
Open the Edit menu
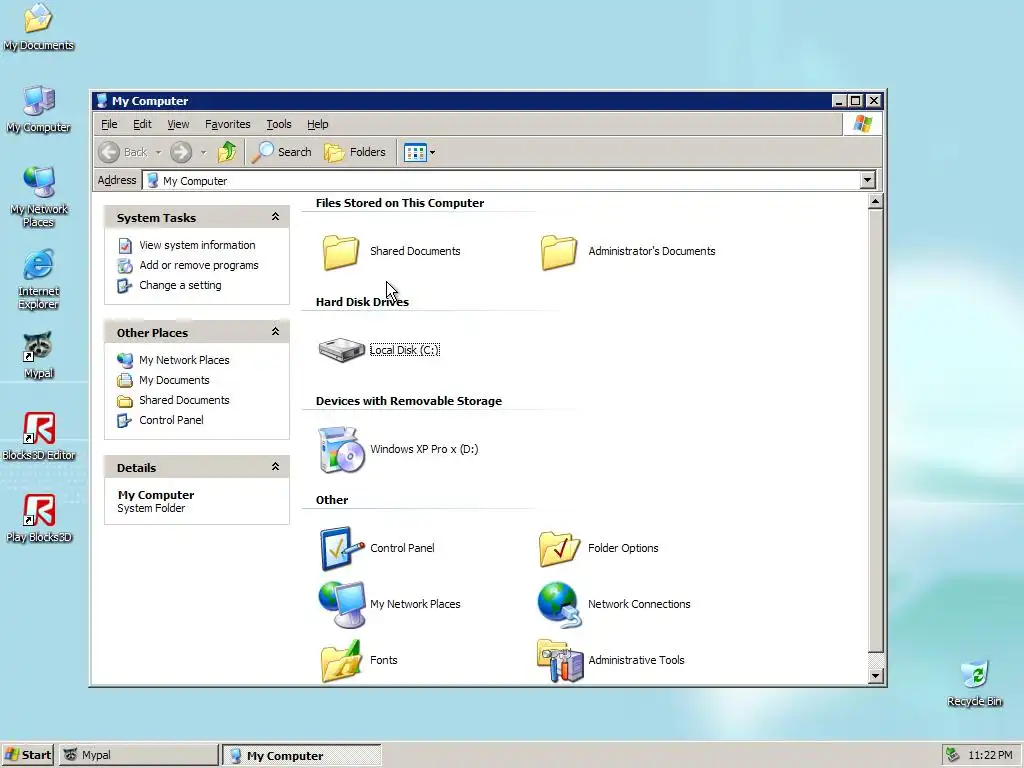point(142,124)
